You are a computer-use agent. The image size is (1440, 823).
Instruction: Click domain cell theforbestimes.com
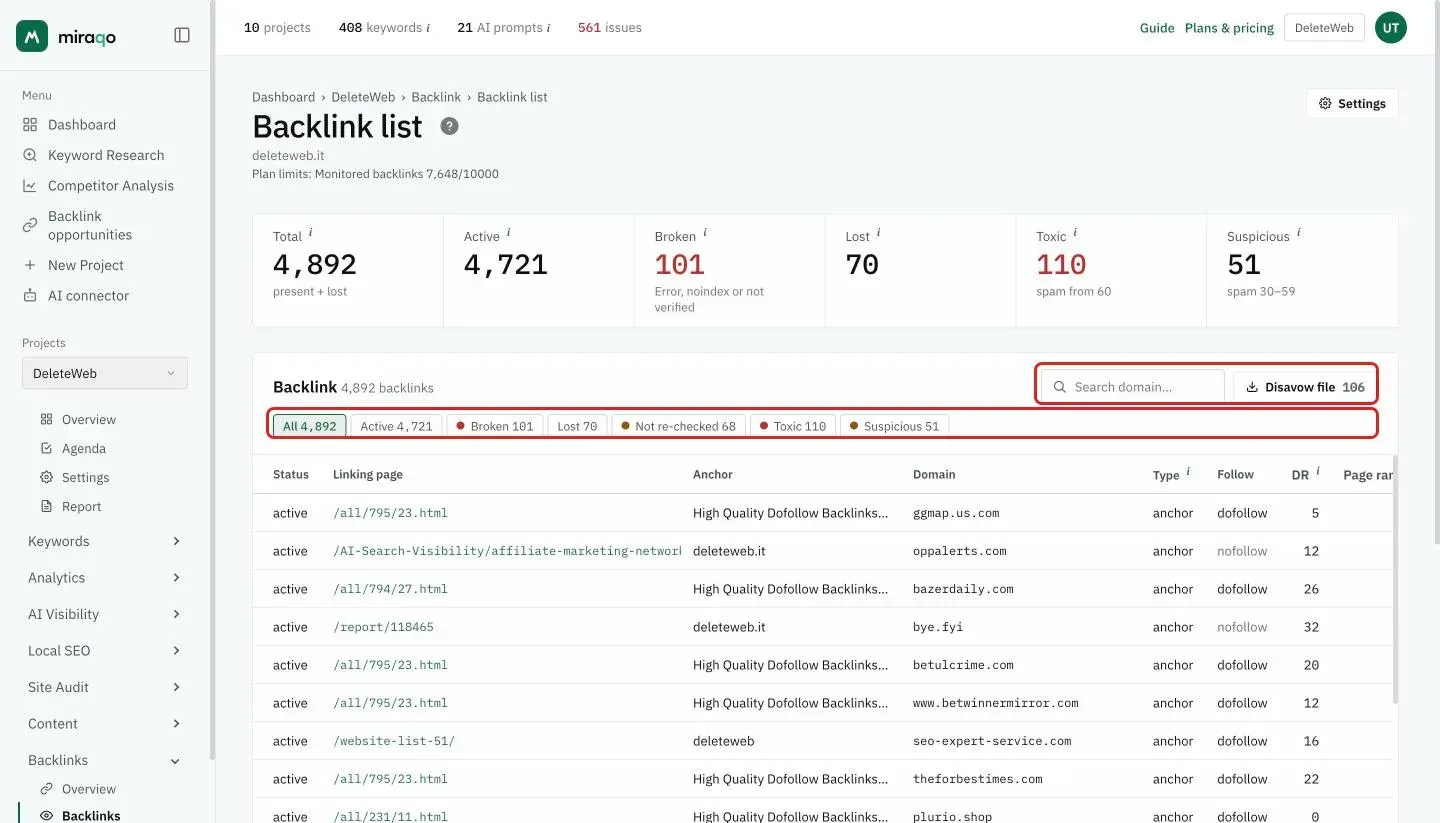pos(978,779)
